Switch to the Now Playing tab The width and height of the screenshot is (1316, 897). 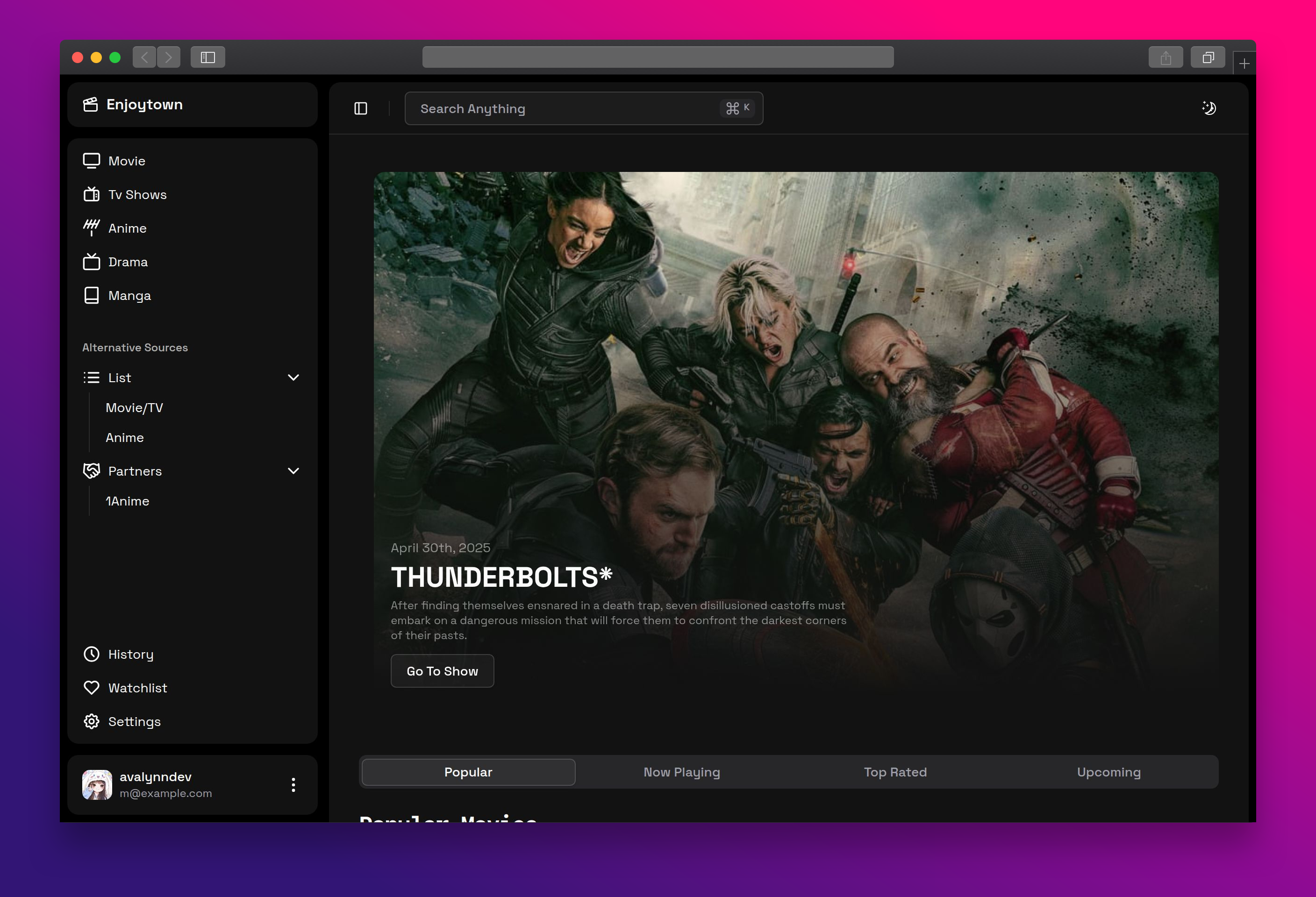[682, 772]
